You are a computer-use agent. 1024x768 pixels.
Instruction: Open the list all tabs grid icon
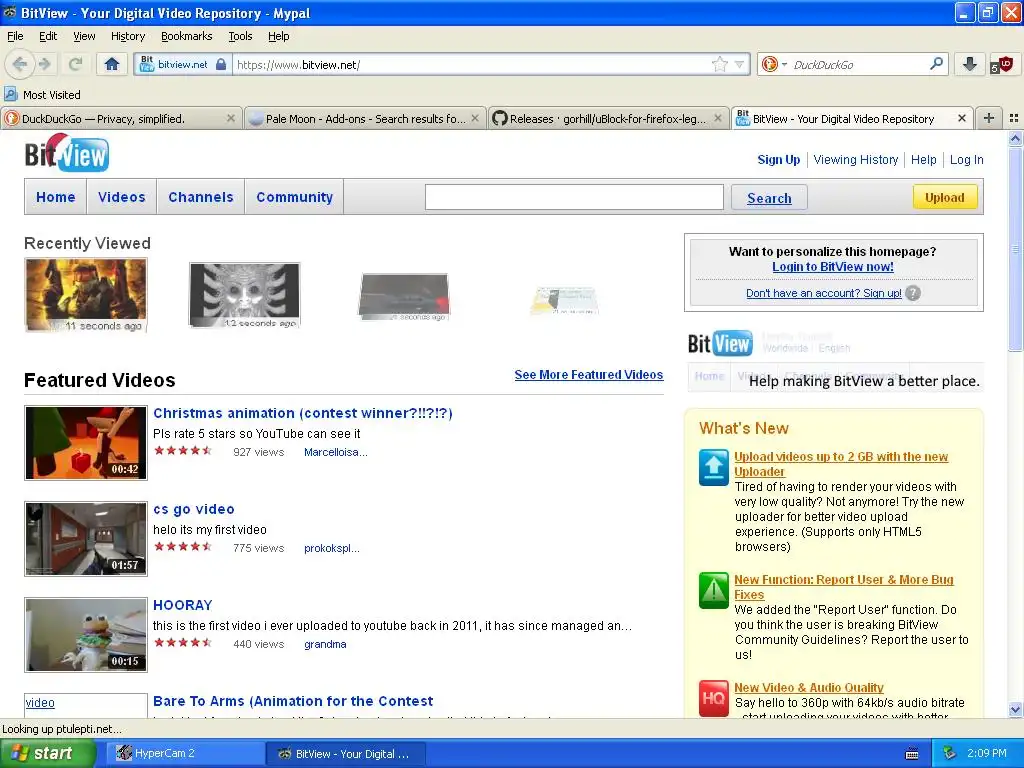[x=1014, y=118]
